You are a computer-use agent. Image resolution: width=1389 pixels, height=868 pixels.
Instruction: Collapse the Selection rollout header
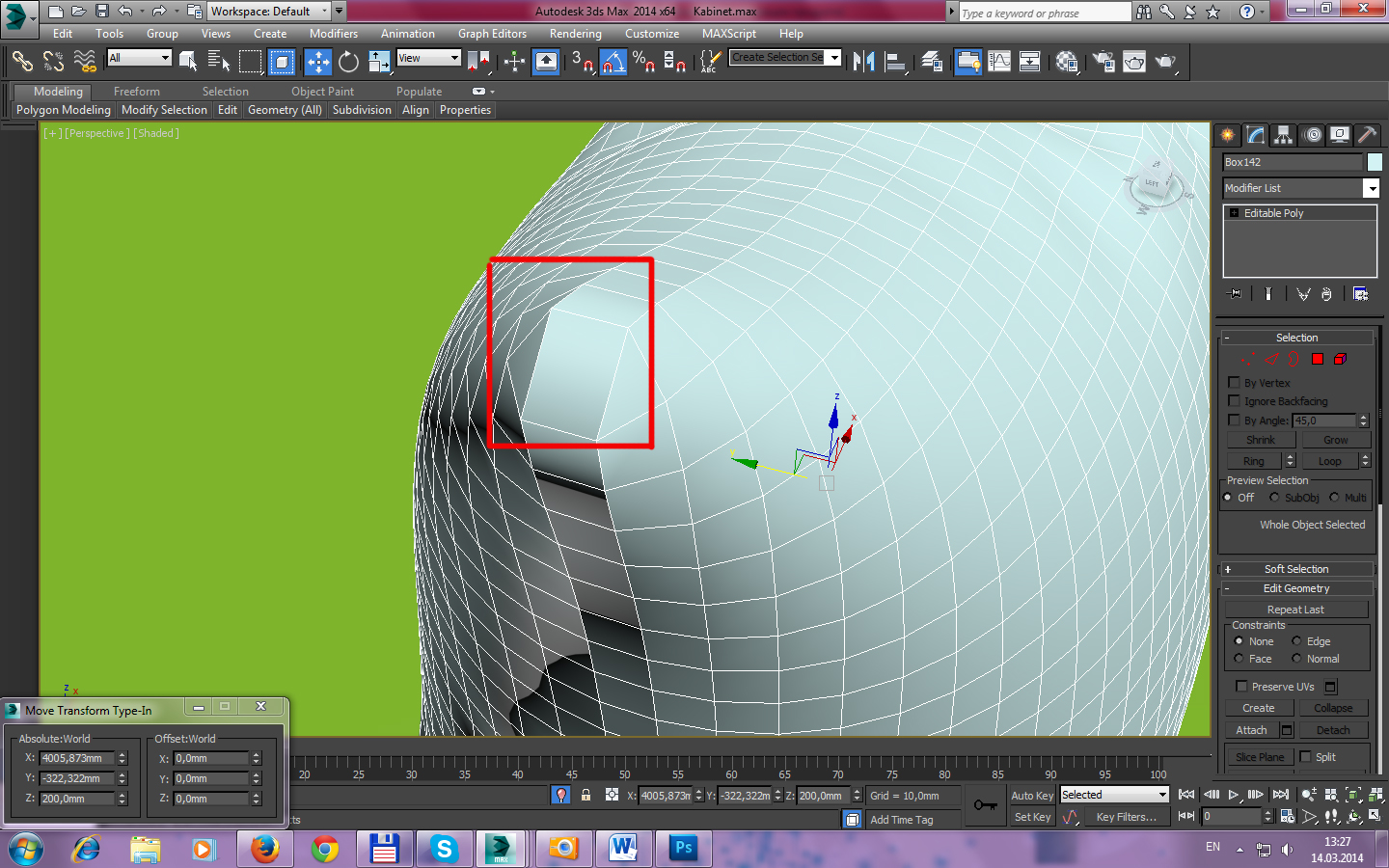pyautogui.click(x=1296, y=338)
